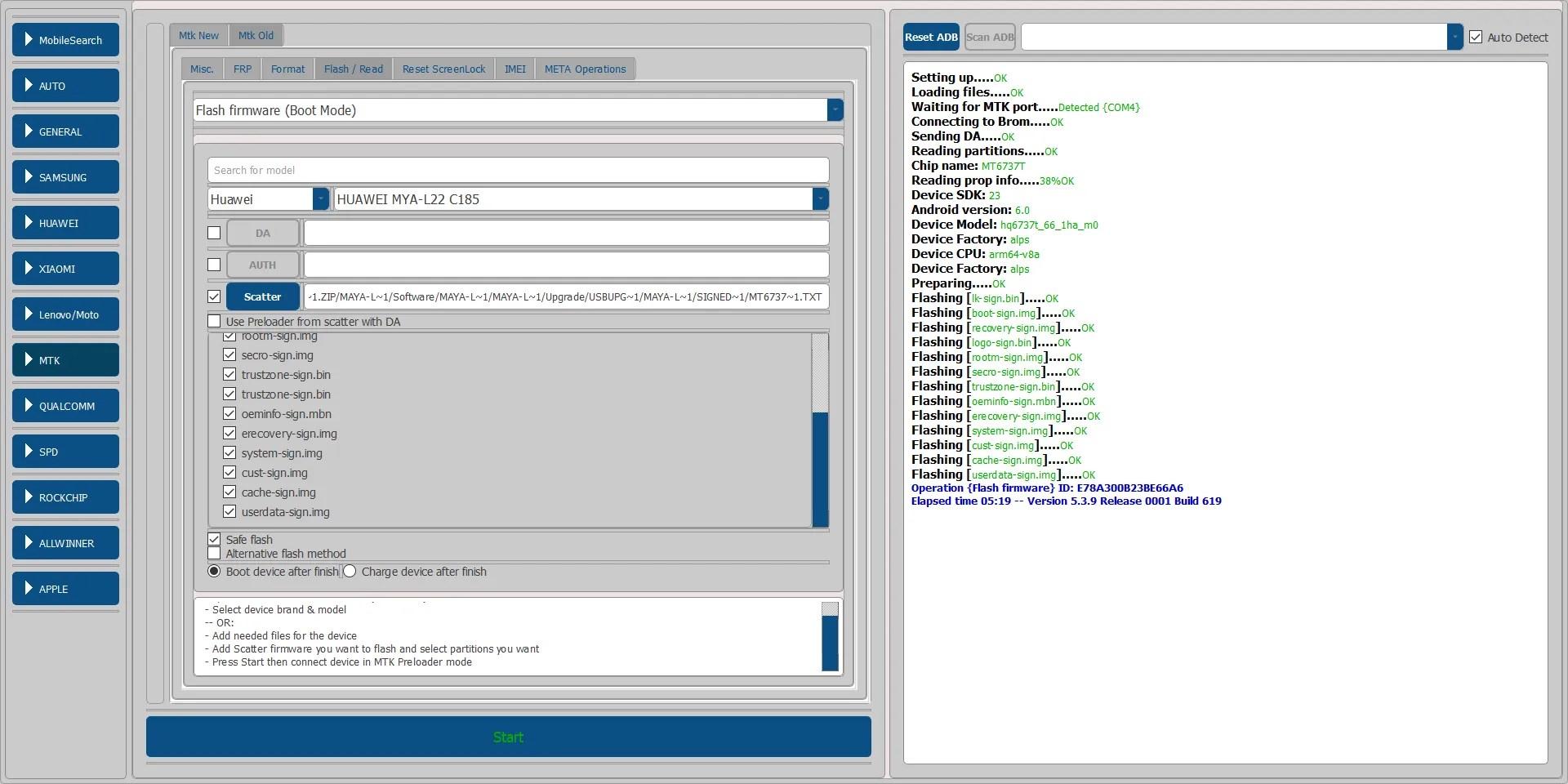Select the XIAOMI sidebar category
The height and width of the screenshot is (784, 1568).
pos(65,269)
